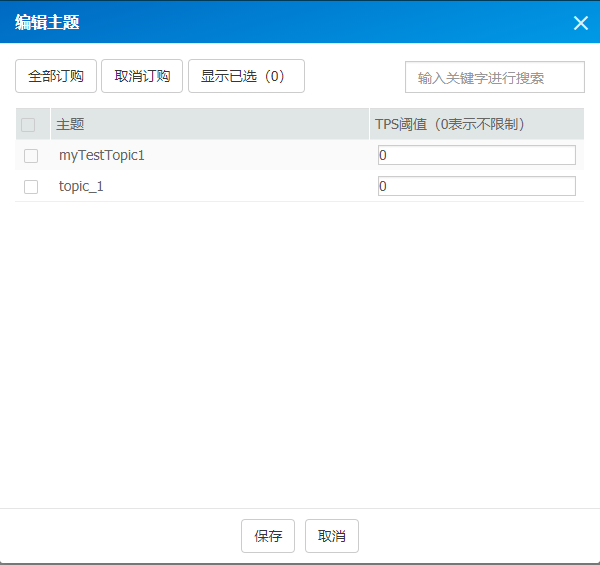The image size is (600, 565).
Task: Focus the TPS threshold field for myTestTopic1
Action: tap(477, 155)
